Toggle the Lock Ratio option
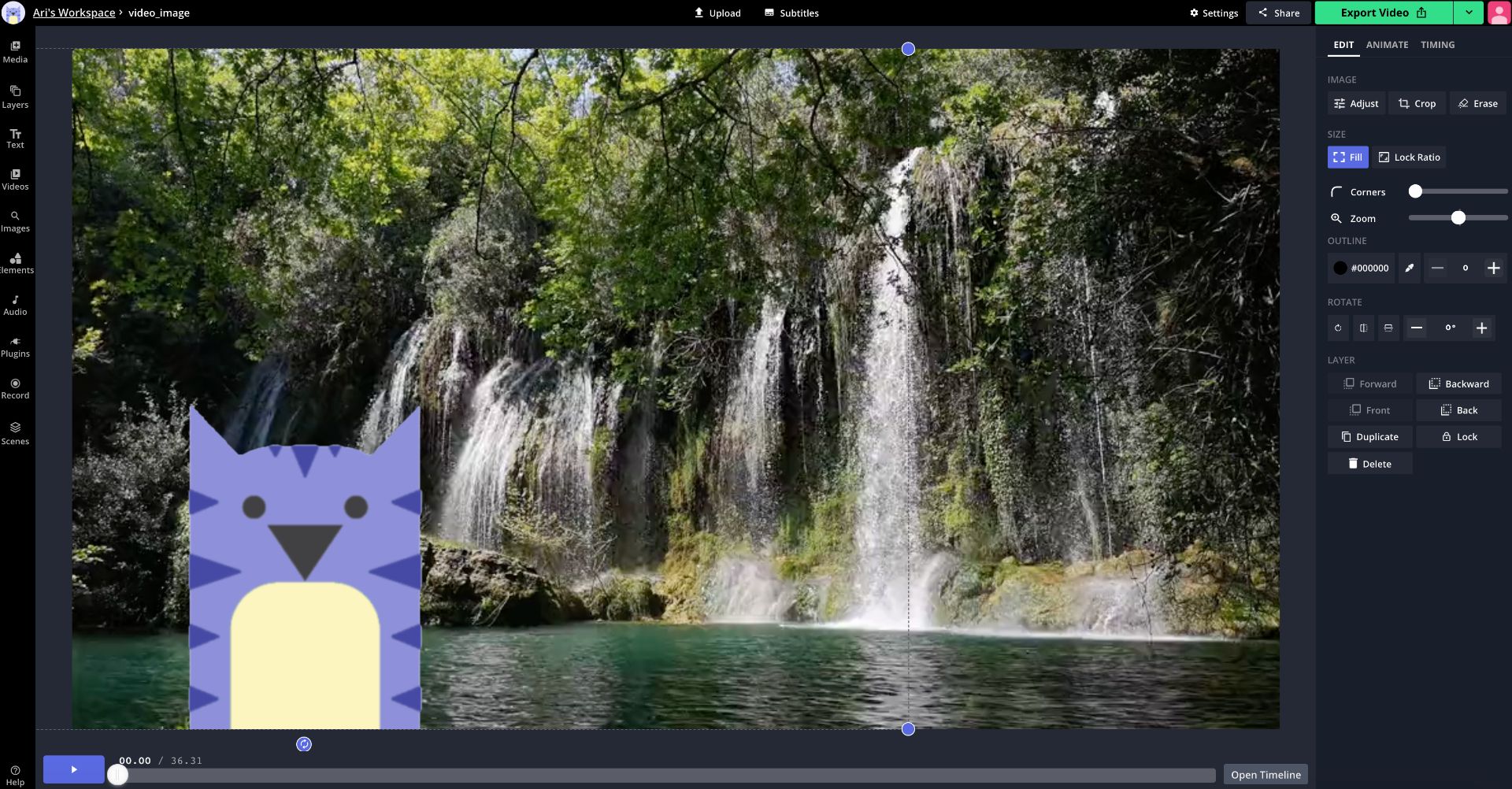This screenshot has height=789, width=1512. pos(1409,157)
